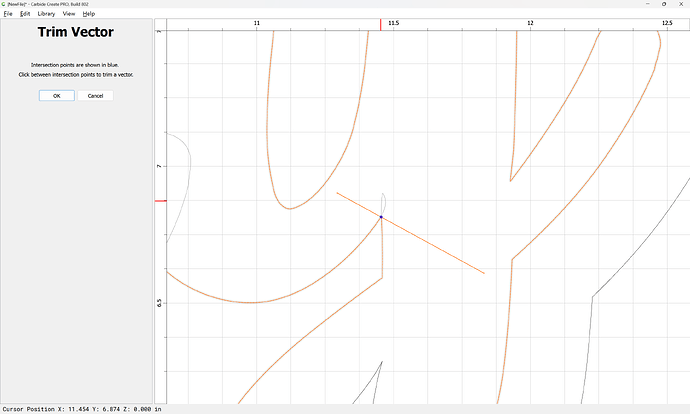Cancel the Trim Vector operation
The height and width of the screenshot is (414, 690).
click(95, 96)
